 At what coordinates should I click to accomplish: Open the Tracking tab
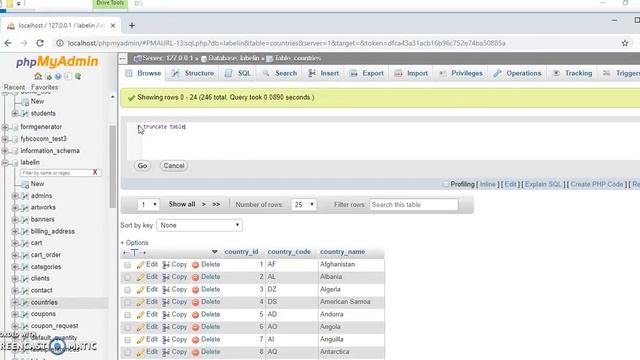(572, 73)
